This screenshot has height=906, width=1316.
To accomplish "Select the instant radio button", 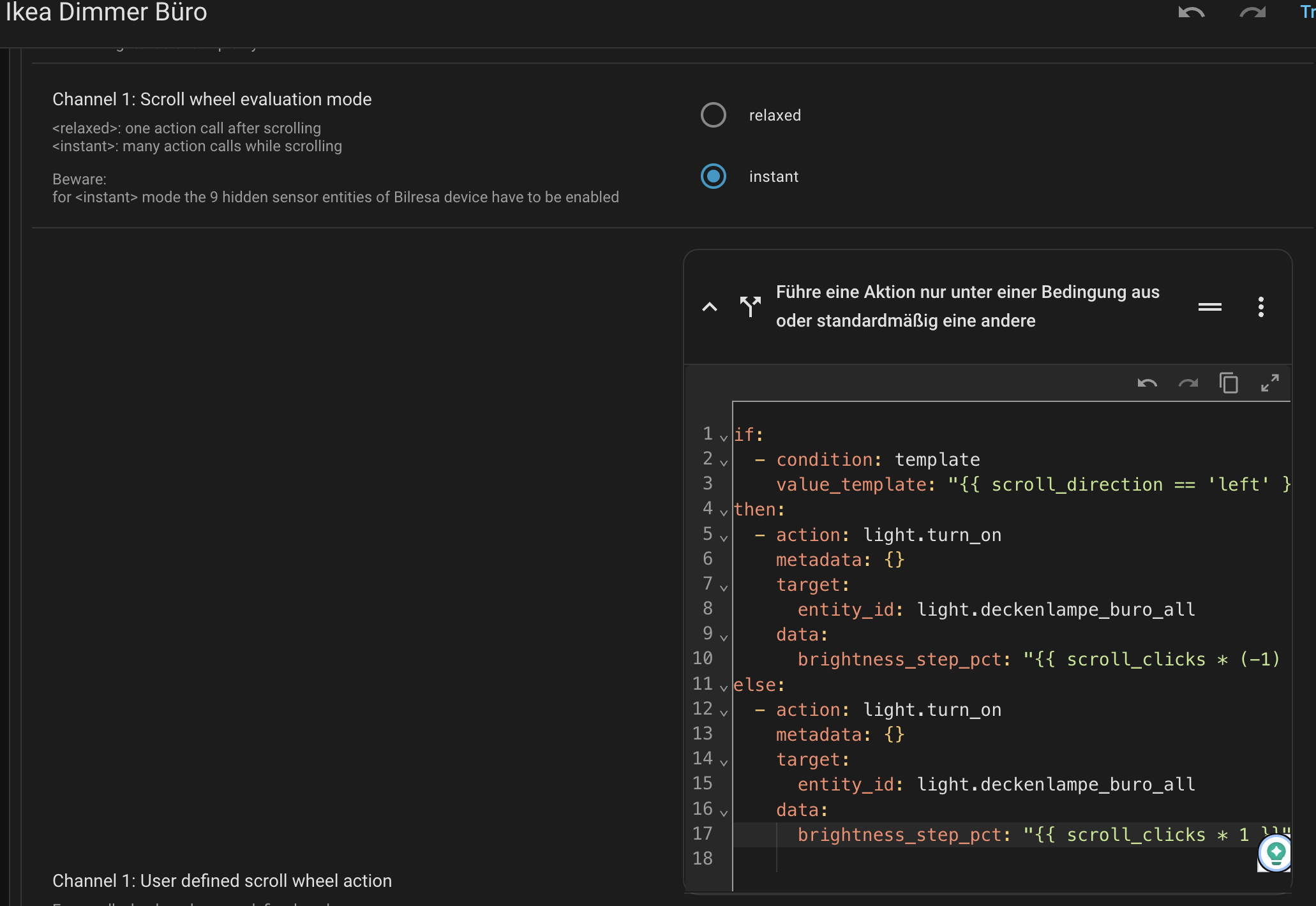I will [713, 176].
